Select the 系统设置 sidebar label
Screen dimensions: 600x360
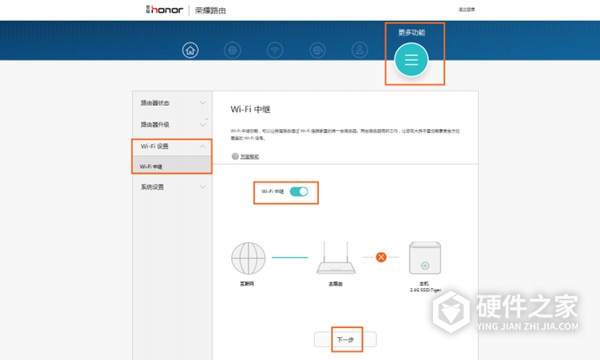click(x=152, y=187)
